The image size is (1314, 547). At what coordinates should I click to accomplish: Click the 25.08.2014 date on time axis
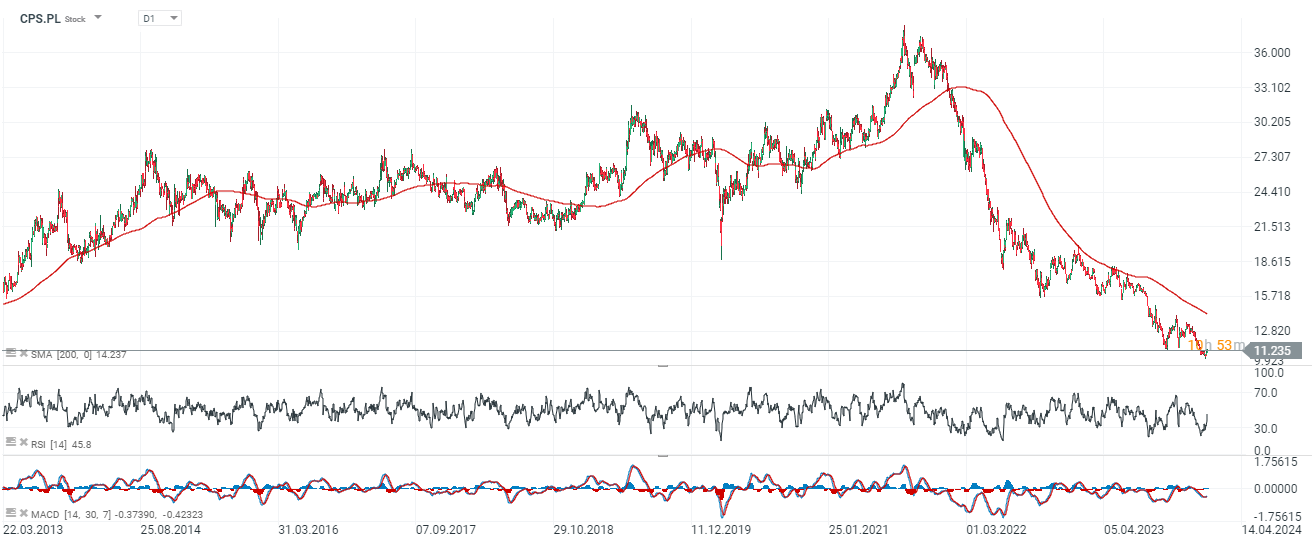tap(169, 532)
